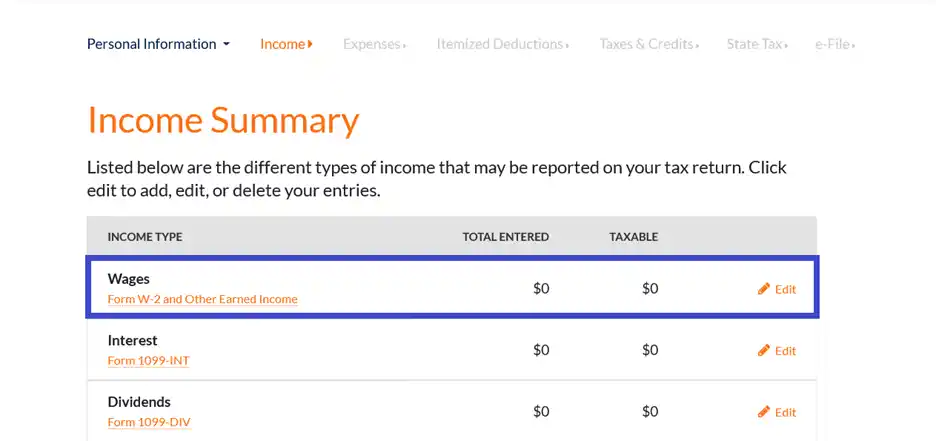
Task: Go to the Expenses section
Action: pyautogui.click(x=374, y=44)
